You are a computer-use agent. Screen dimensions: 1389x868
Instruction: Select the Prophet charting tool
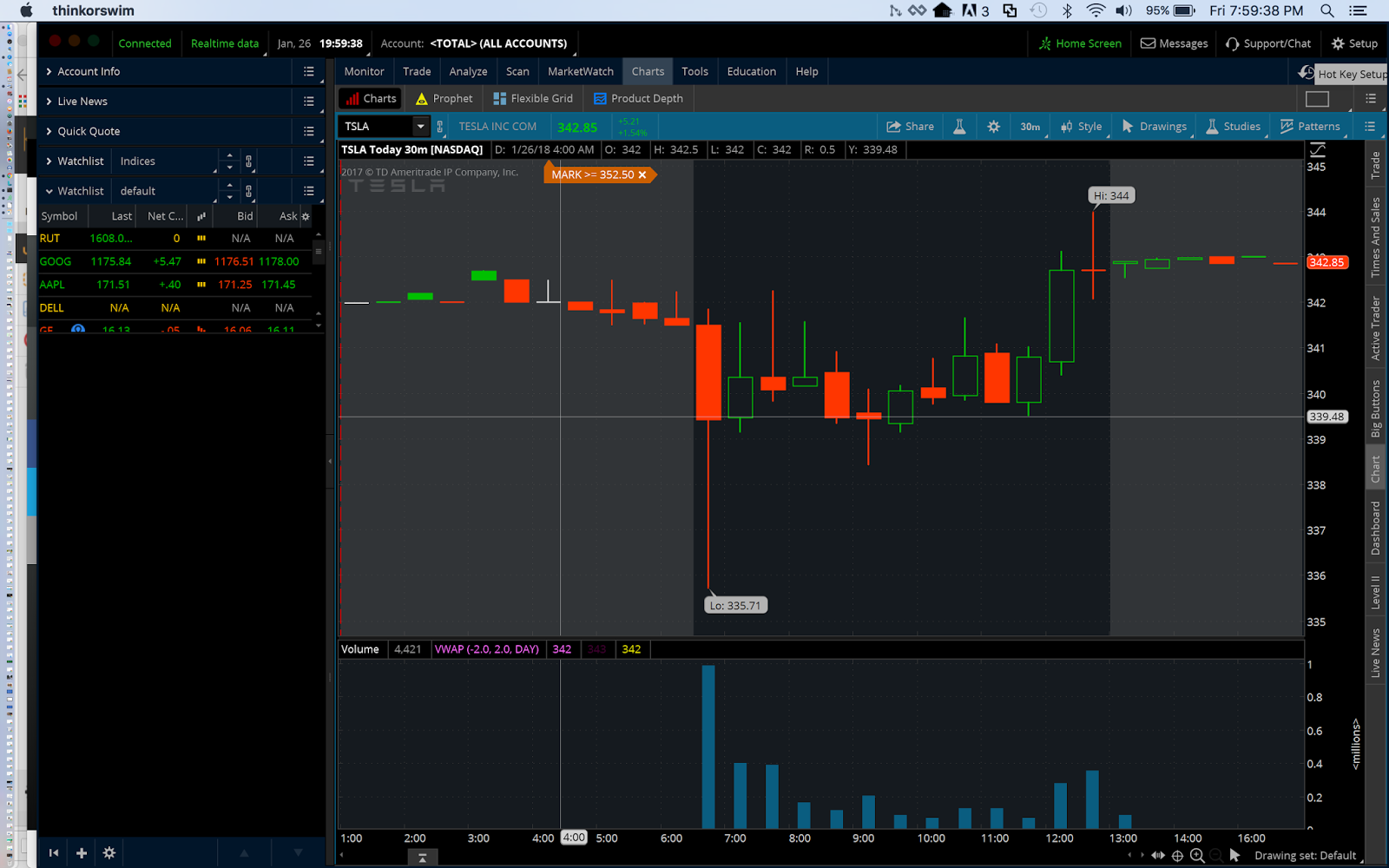443,98
